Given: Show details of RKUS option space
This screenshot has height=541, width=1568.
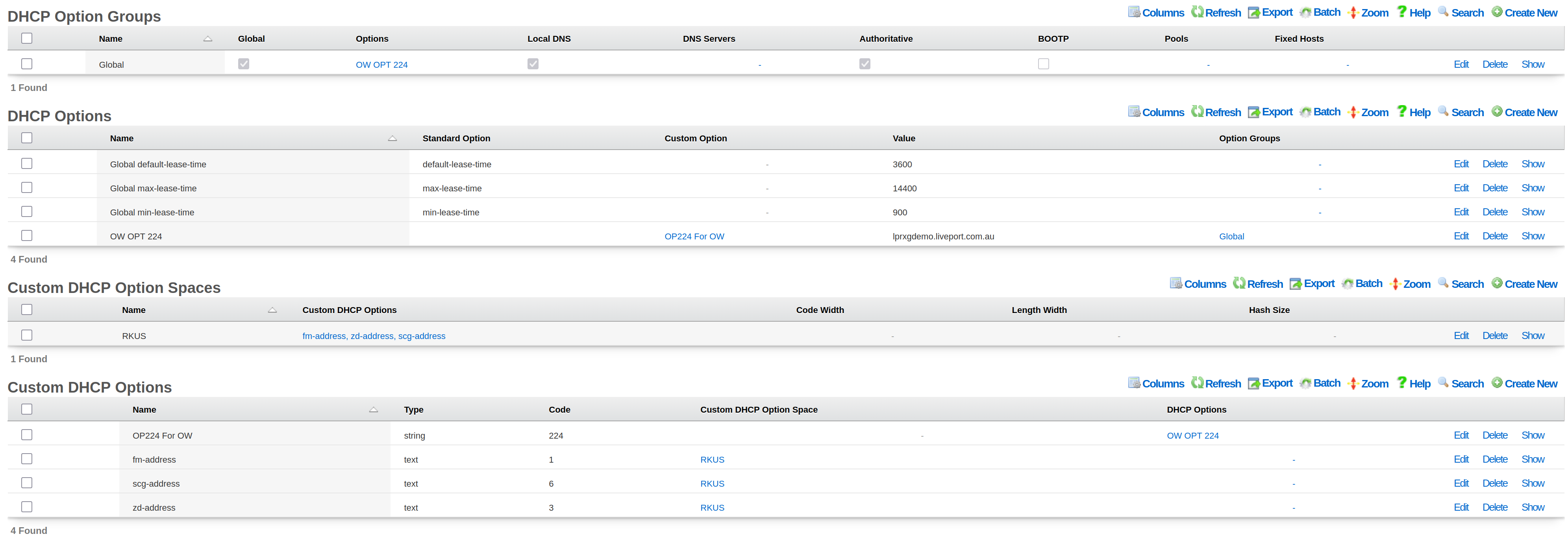Looking at the screenshot, I should coord(1533,335).
